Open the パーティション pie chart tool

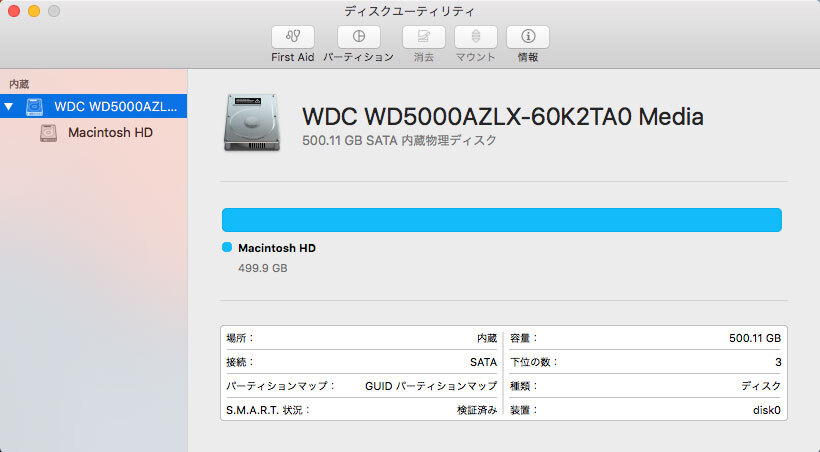(359, 37)
